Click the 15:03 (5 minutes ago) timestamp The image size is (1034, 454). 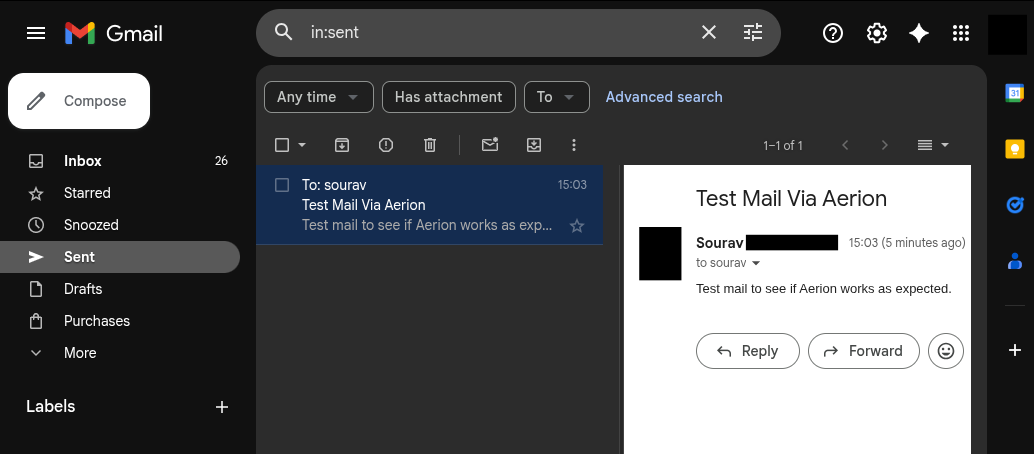tap(907, 243)
